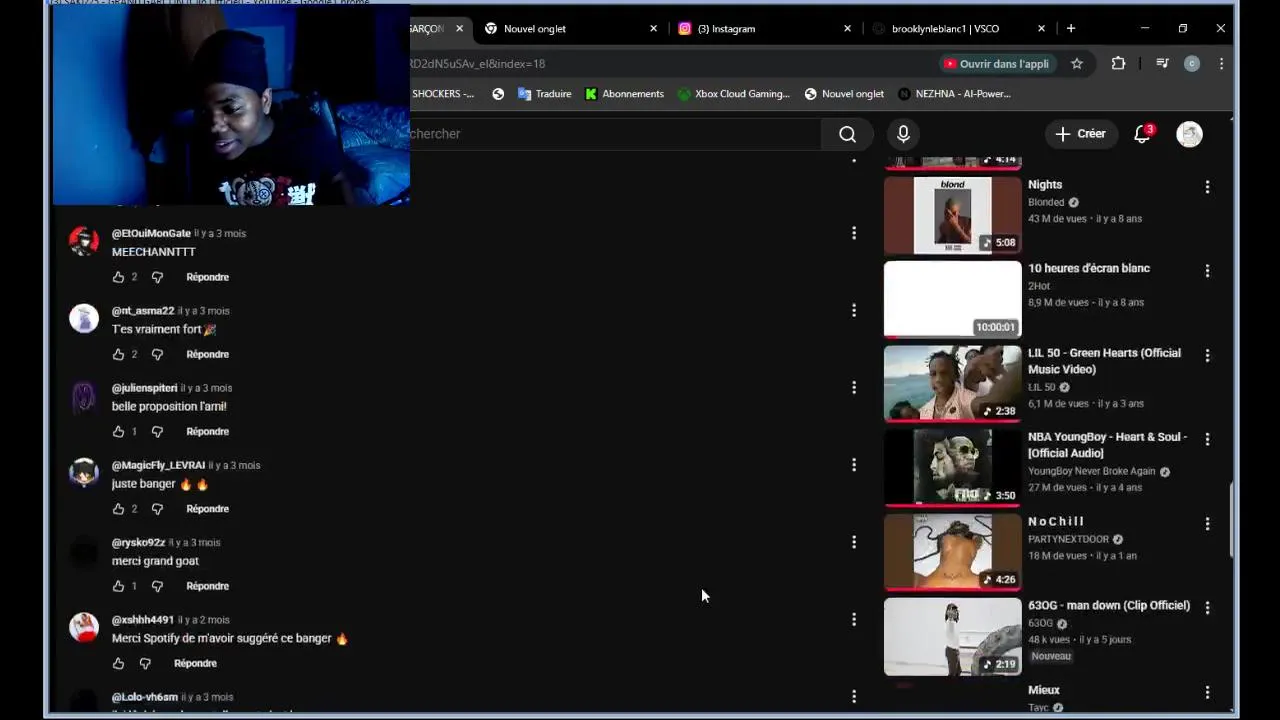Dislike the belle proposition l'ami comment
1280x720 pixels.
coord(157,431)
